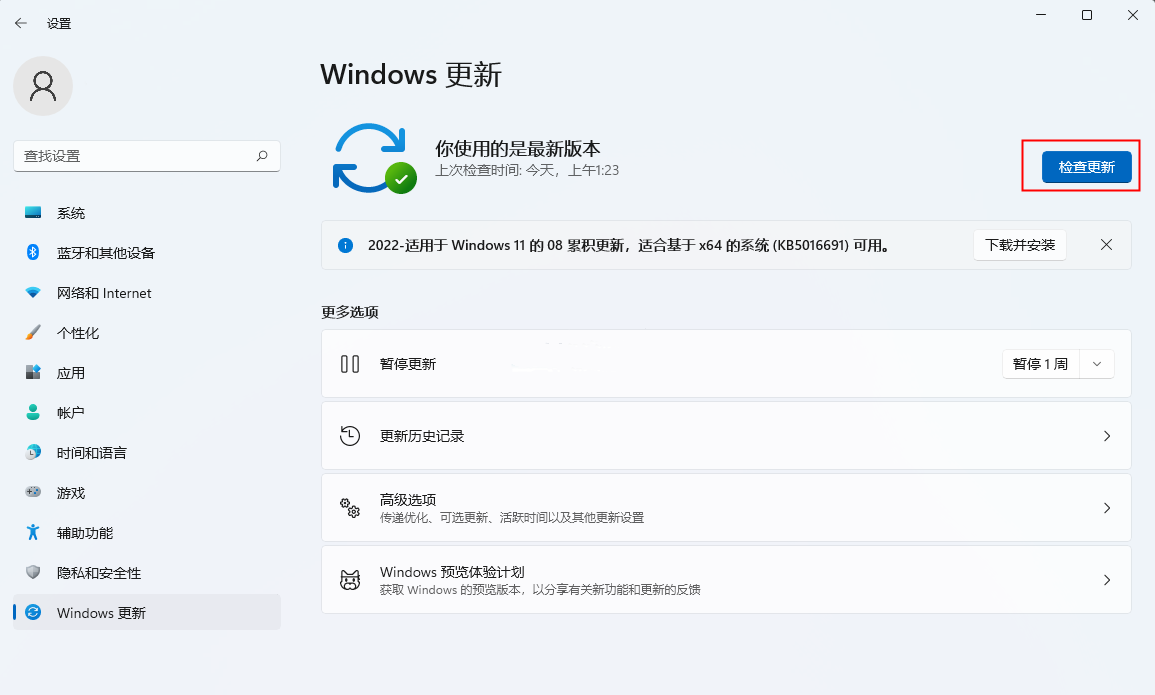
Task: Click the gamepad icon for 游戏
Action: click(33, 493)
